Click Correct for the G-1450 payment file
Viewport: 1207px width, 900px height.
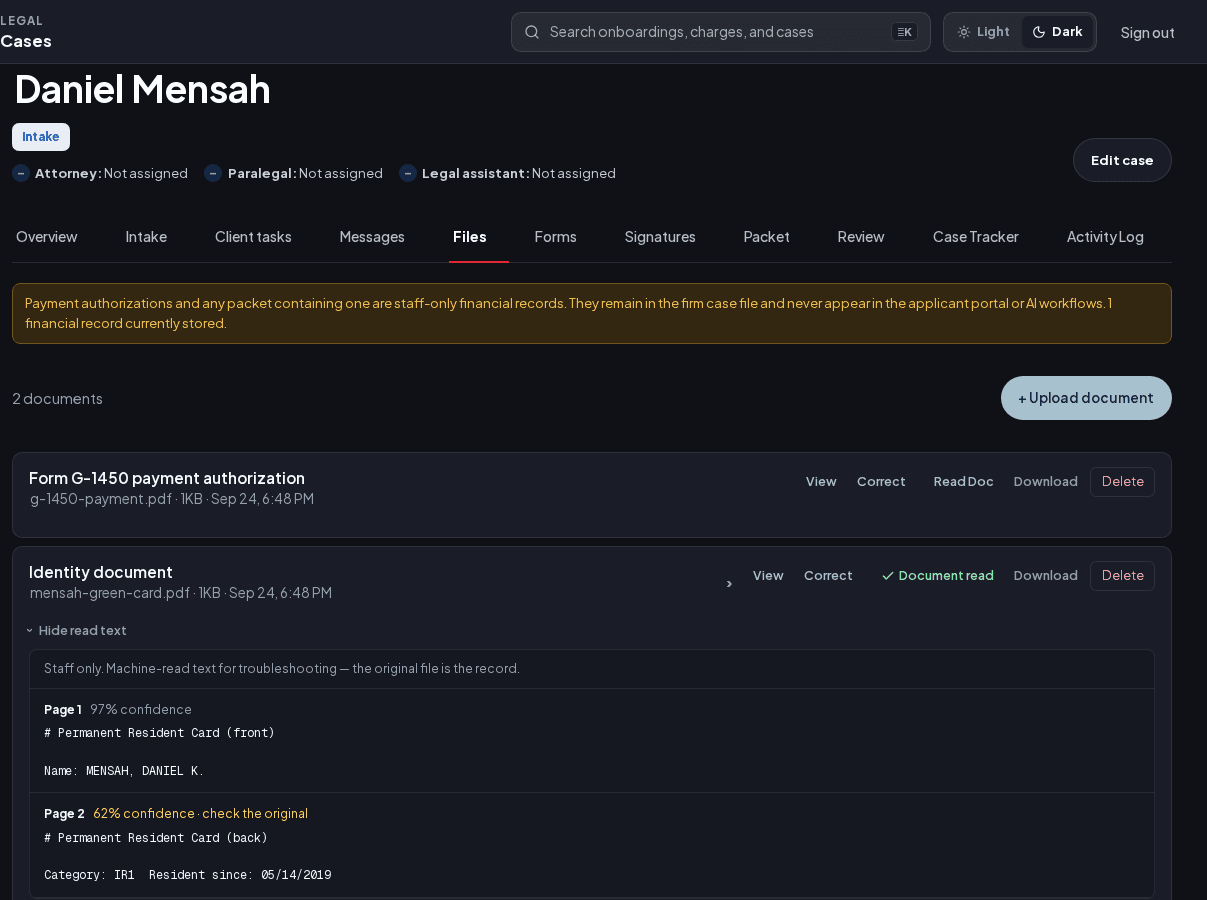(881, 482)
